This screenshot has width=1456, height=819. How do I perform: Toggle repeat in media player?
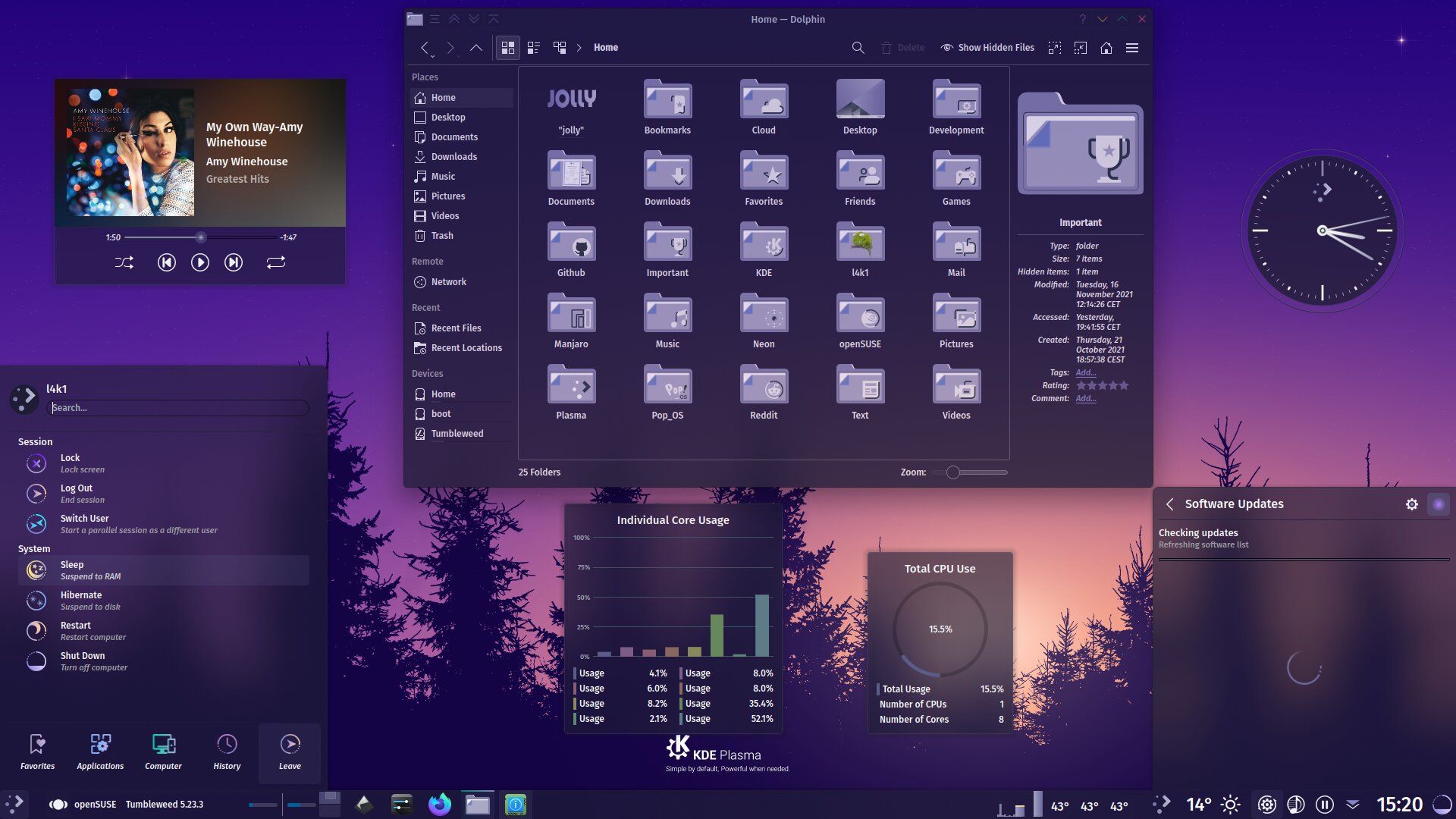click(276, 262)
